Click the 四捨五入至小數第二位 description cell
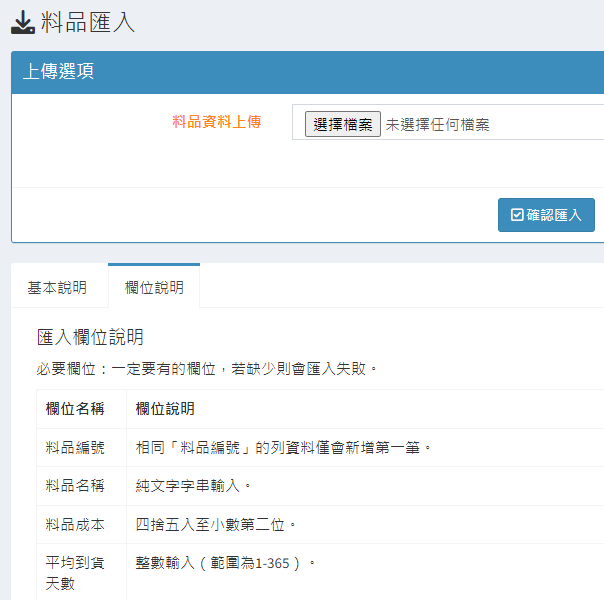Screen dimensions: 604x600 coord(217,524)
